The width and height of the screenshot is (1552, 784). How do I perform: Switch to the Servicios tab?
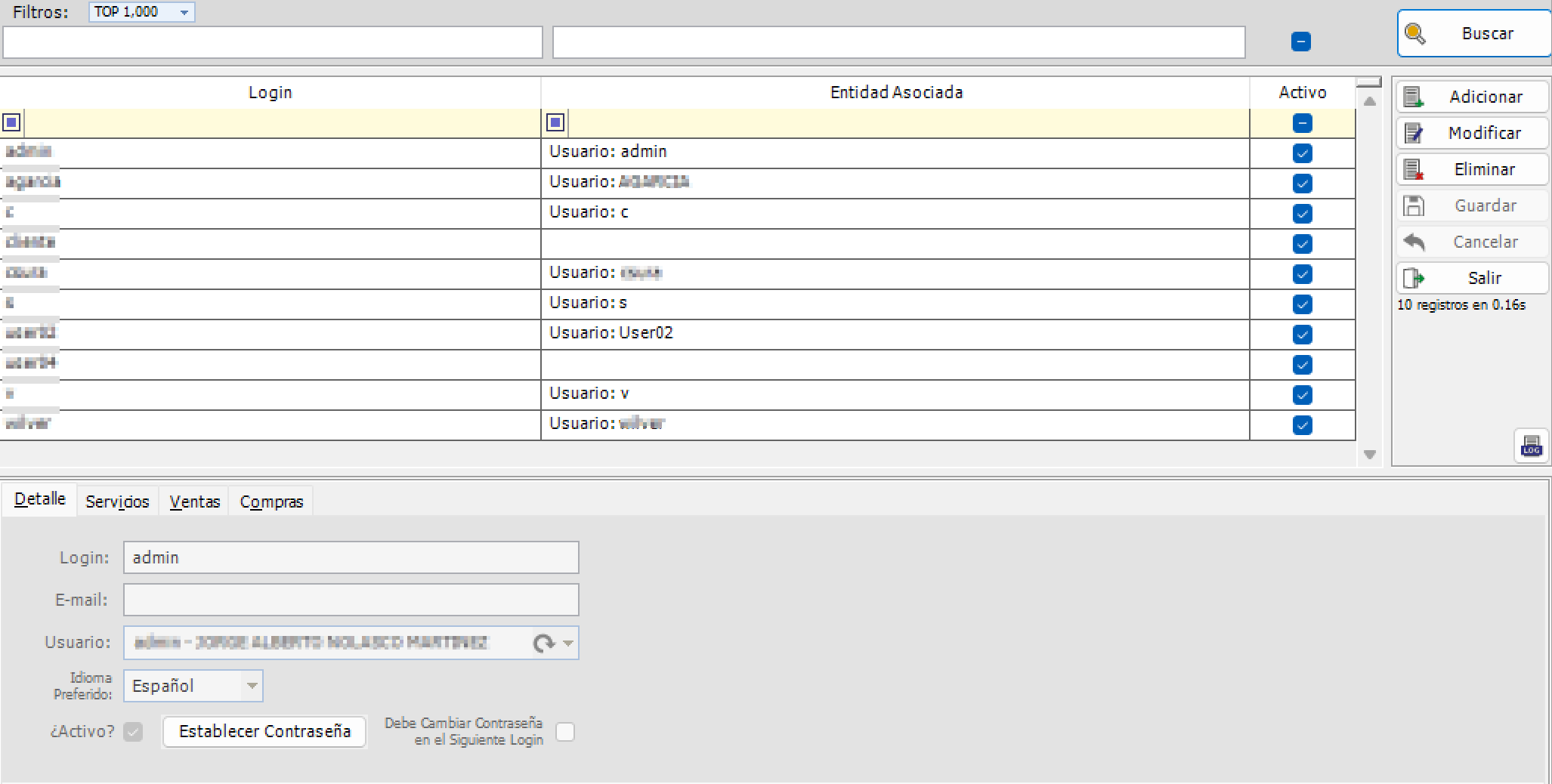117,501
